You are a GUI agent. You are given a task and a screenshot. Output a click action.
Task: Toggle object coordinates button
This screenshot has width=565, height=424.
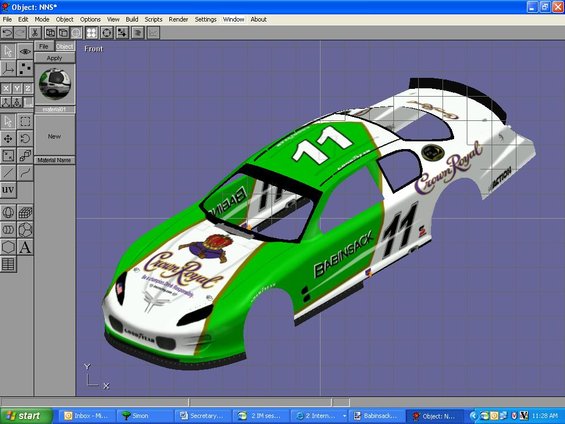click(x=17, y=102)
